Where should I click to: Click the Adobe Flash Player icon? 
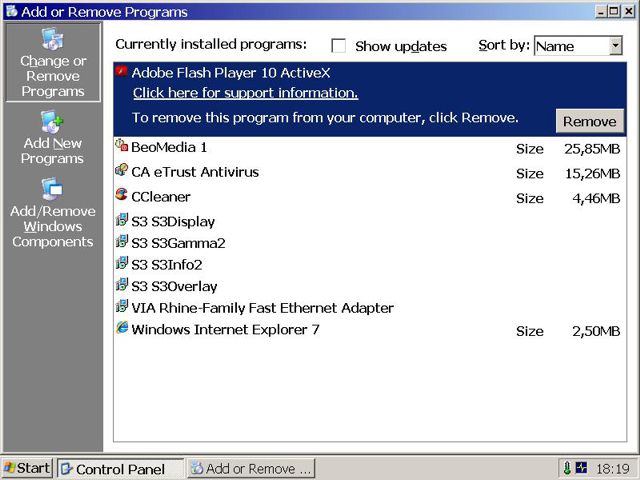point(121,71)
